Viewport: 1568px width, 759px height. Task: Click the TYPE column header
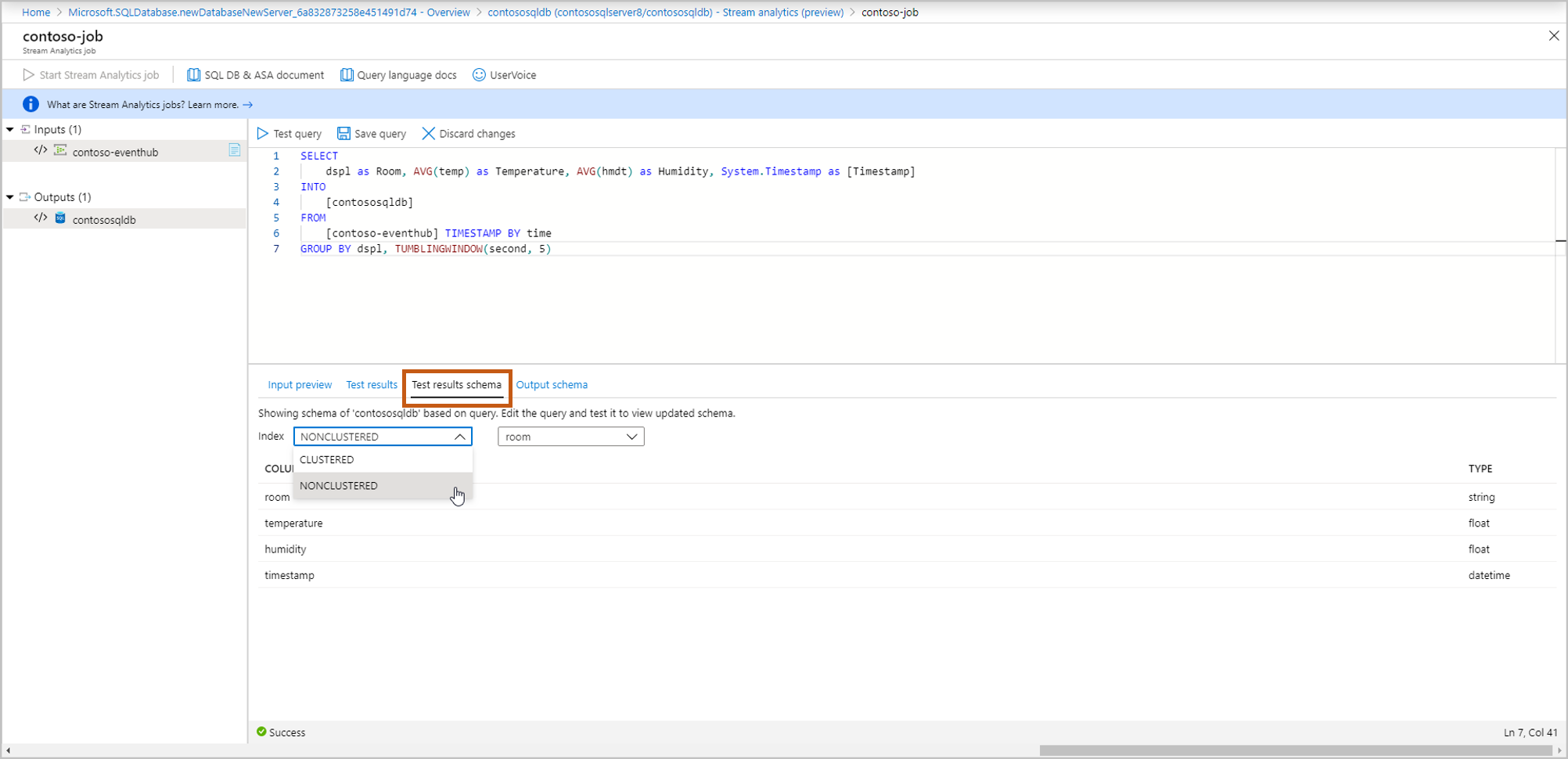[x=1480, y=469]
